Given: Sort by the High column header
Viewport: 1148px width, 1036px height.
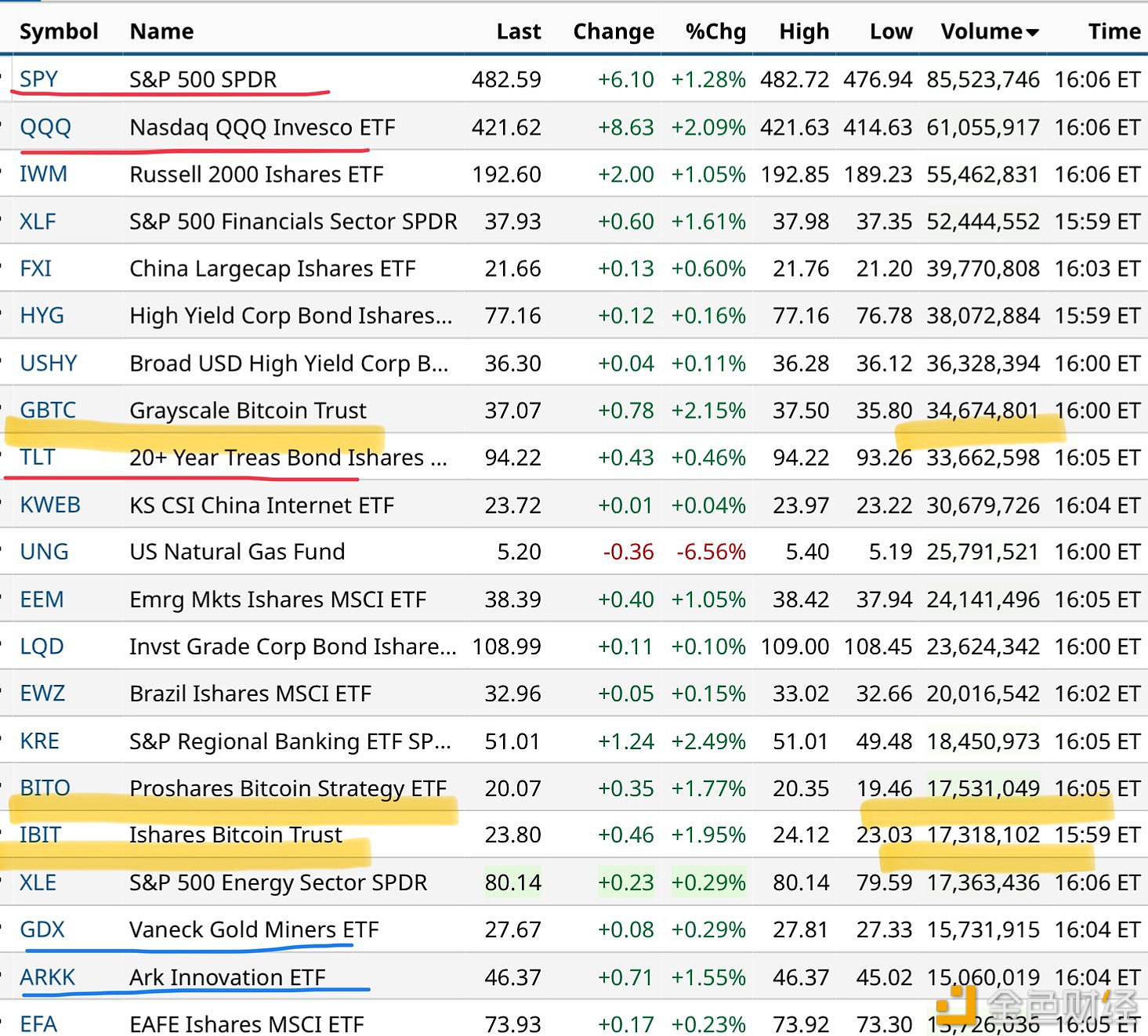Looking at the screenshot, I should [804, 31].
